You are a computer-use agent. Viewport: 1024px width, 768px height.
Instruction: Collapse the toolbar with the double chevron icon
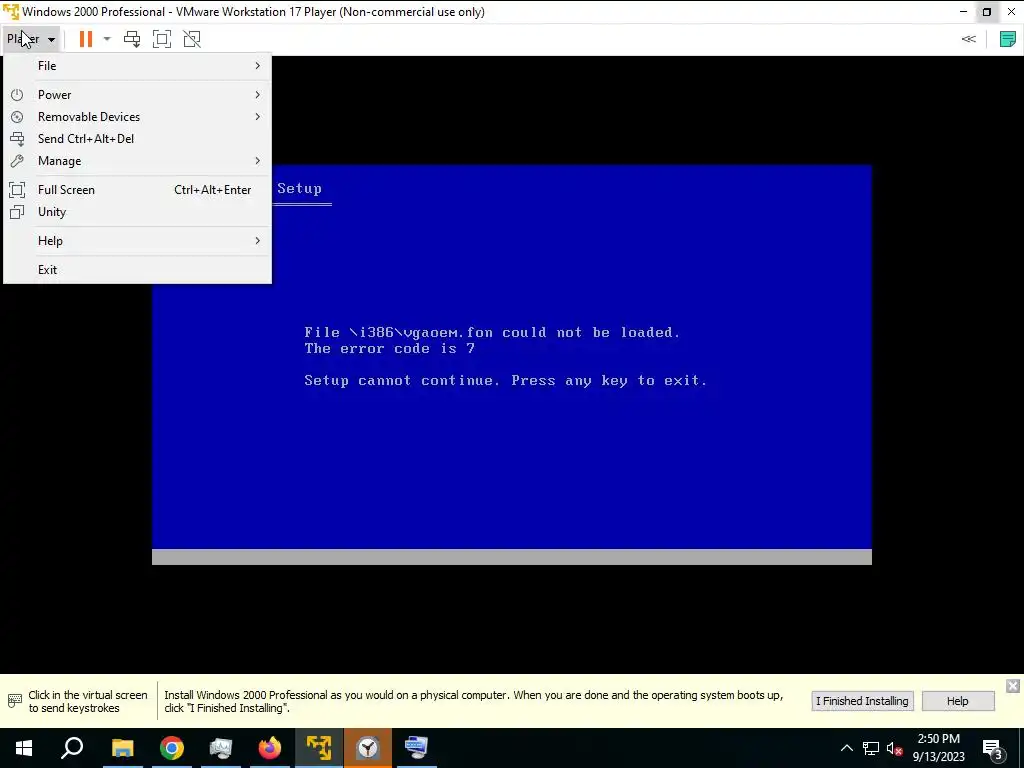tap(968, 39)
